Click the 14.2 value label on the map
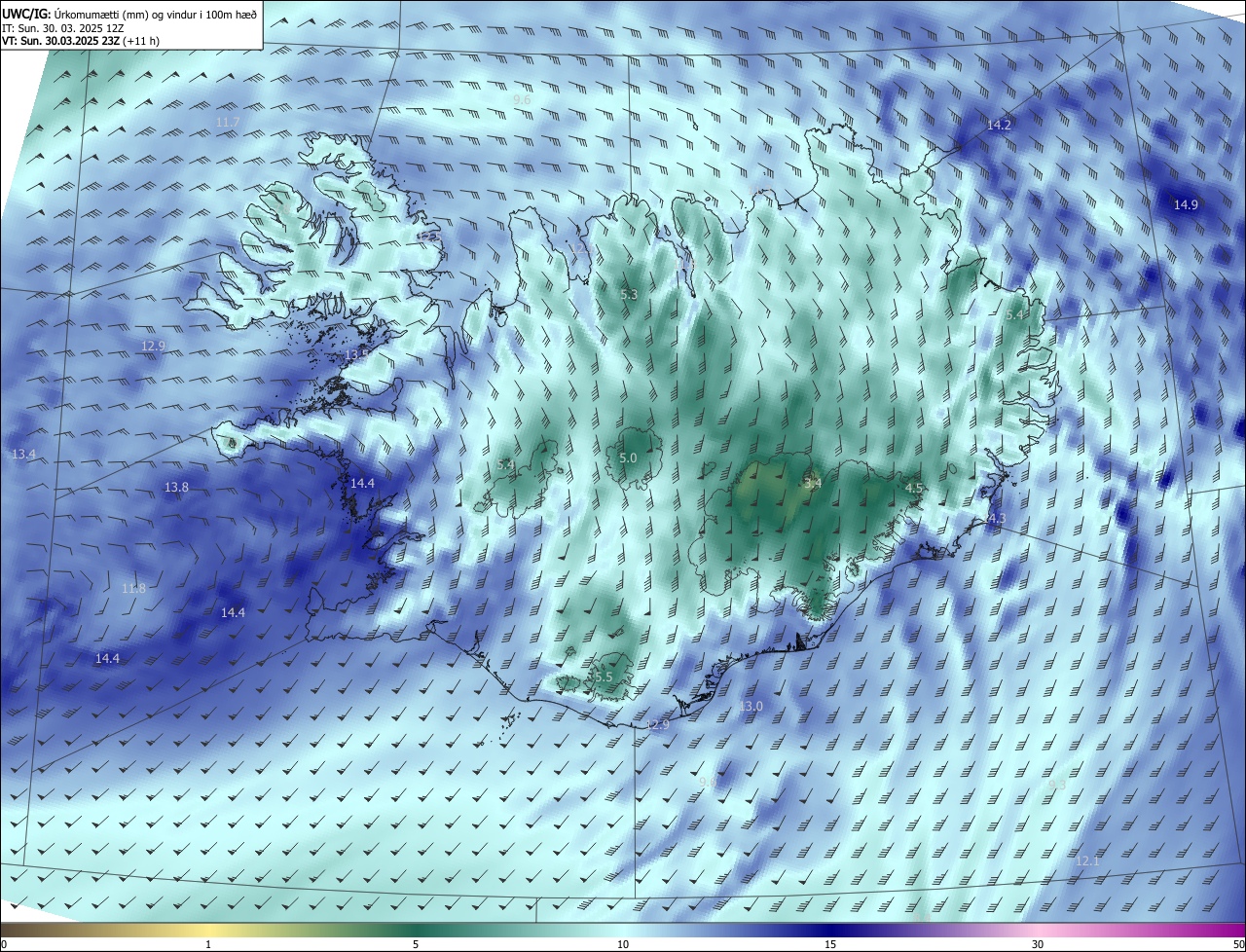 coord(999,126)
